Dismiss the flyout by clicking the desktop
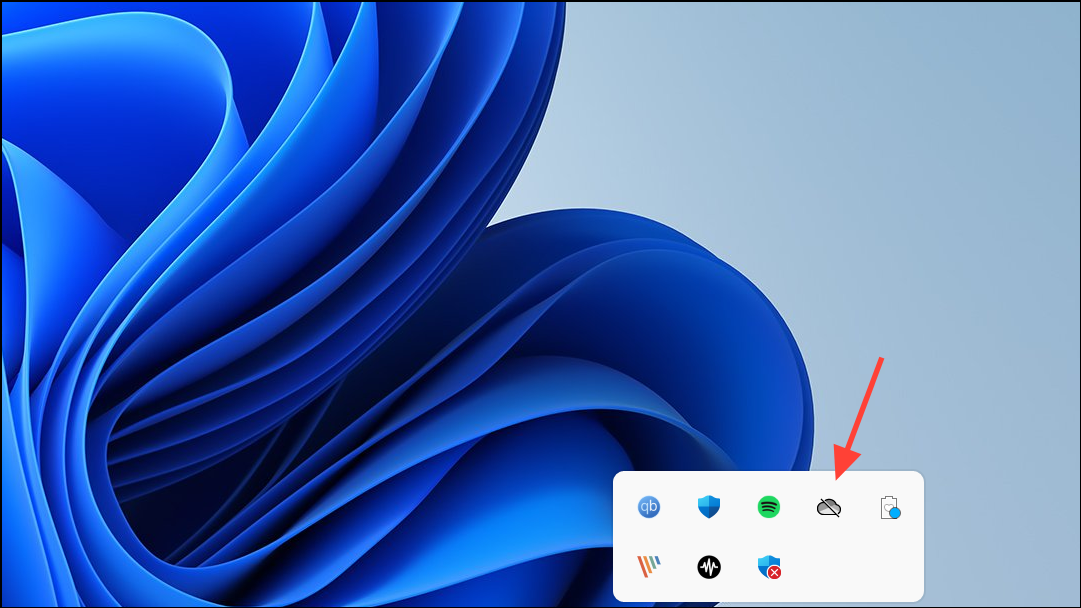The width and height of the screenshot is (1081, 608). point(300,200)
